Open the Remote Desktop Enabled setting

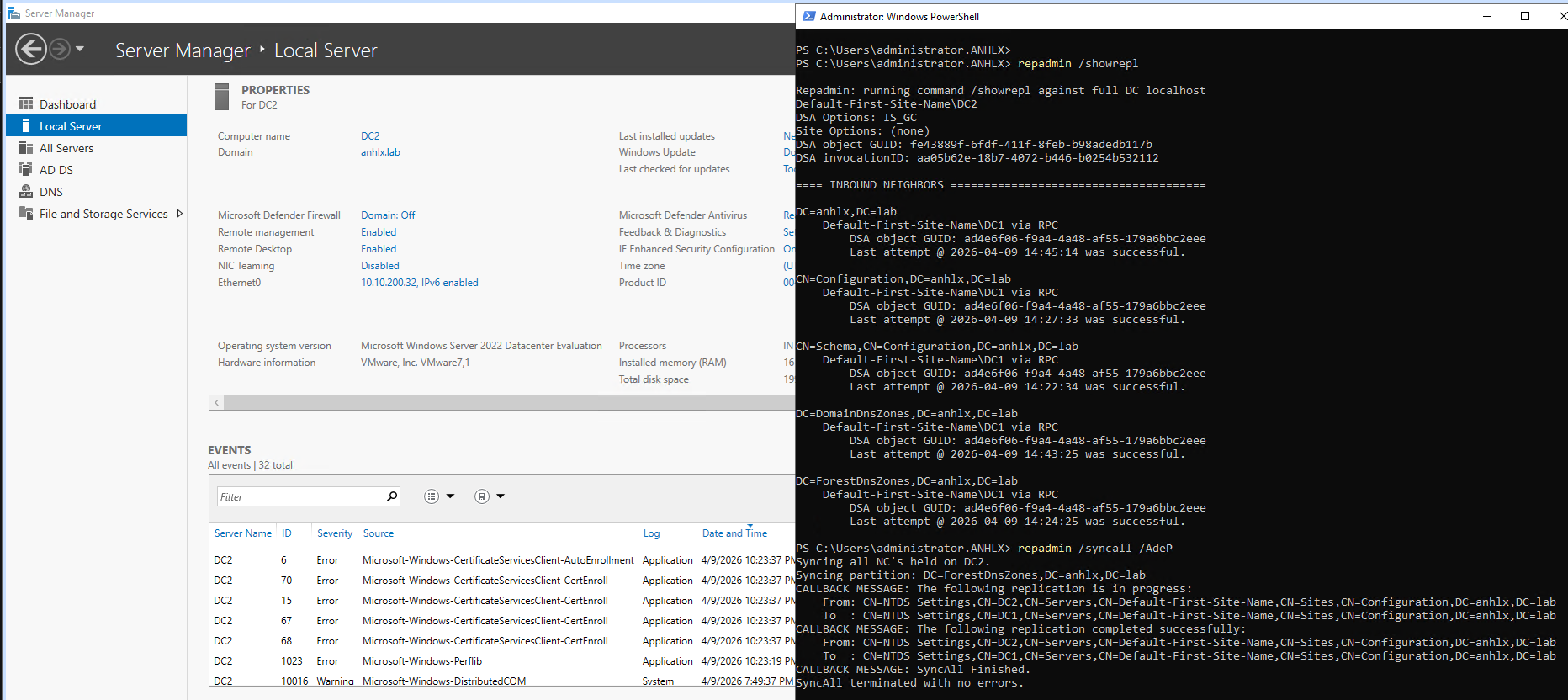(x=379, y=249)
